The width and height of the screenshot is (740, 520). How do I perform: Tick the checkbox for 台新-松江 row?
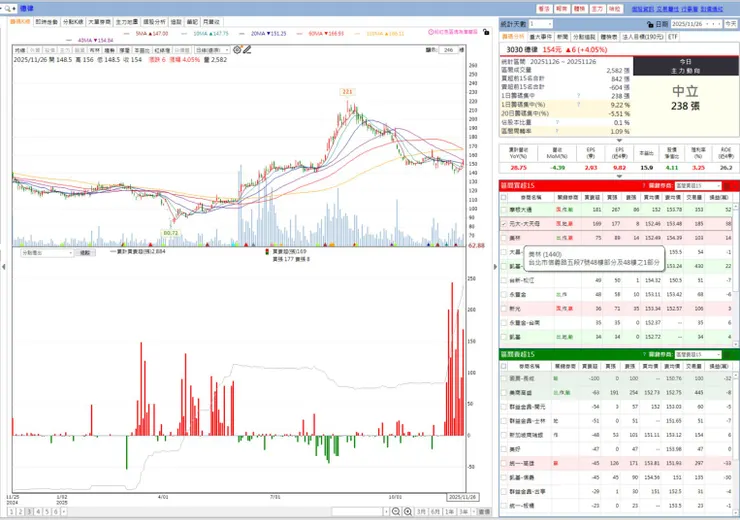(504, 280)
